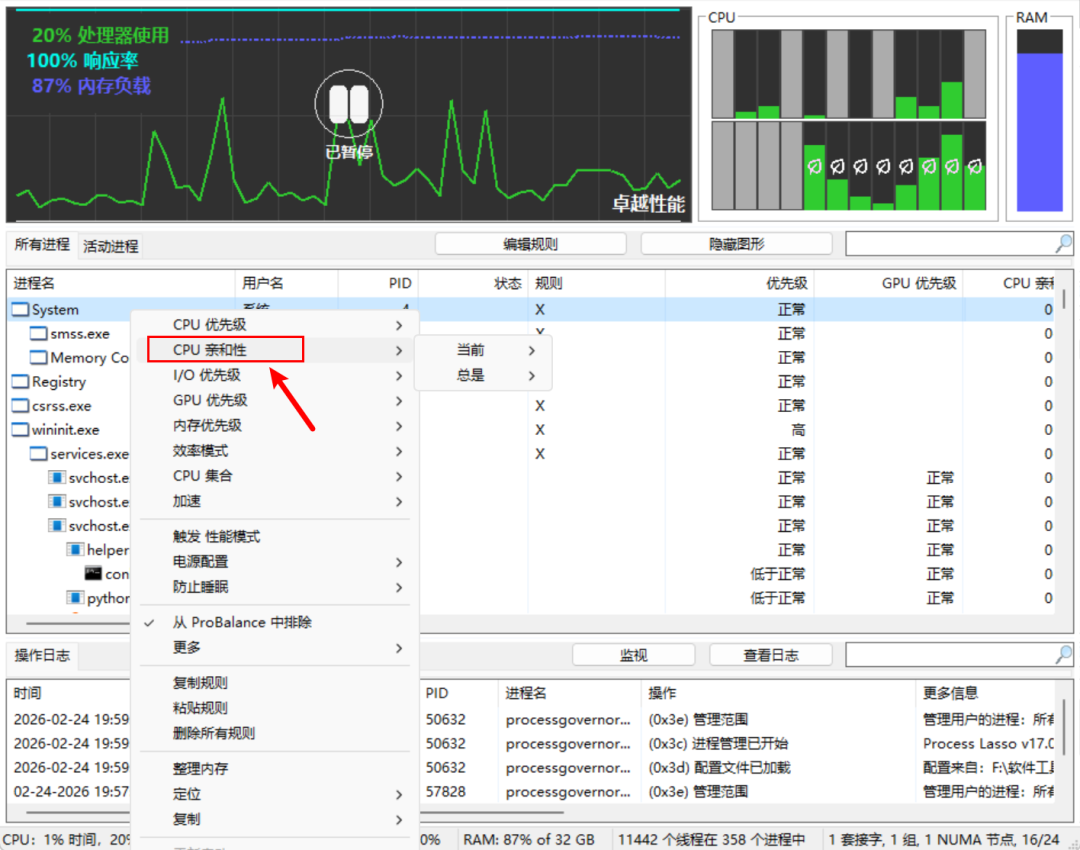Click the log list horizontal scrollbar
The image size is (1080, 850).
click(x=492, y=812)
